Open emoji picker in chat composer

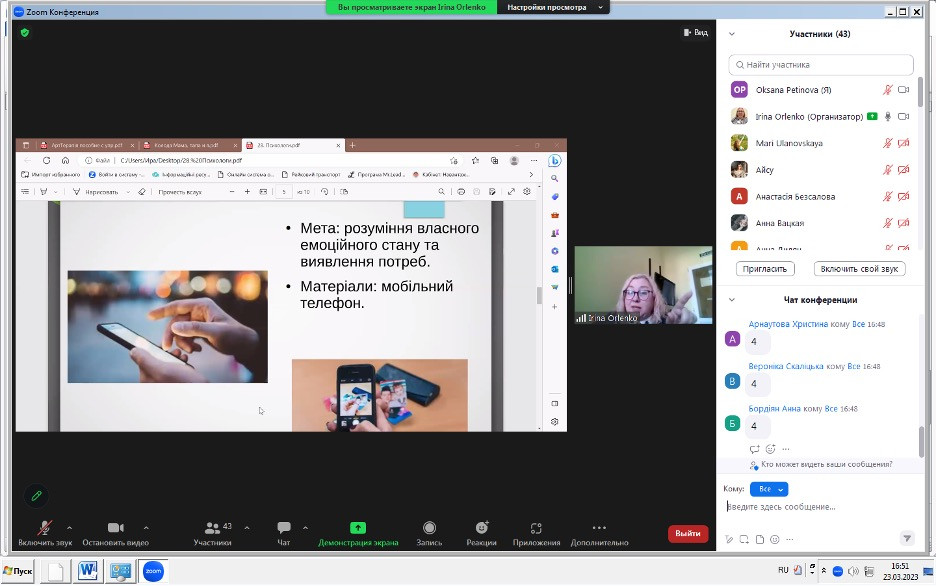[x=775, y=539]
